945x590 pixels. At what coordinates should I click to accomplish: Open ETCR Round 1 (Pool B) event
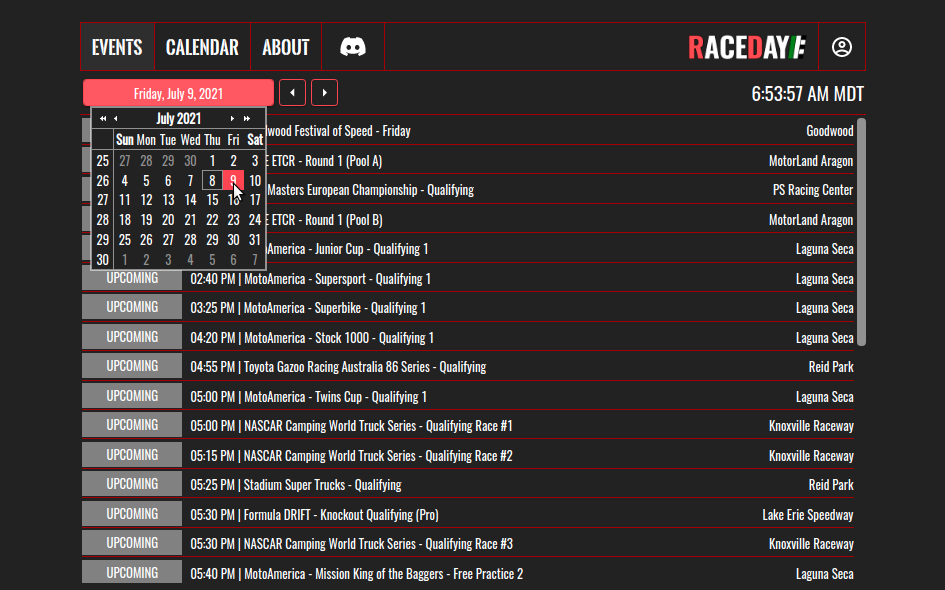pos(324,220)
